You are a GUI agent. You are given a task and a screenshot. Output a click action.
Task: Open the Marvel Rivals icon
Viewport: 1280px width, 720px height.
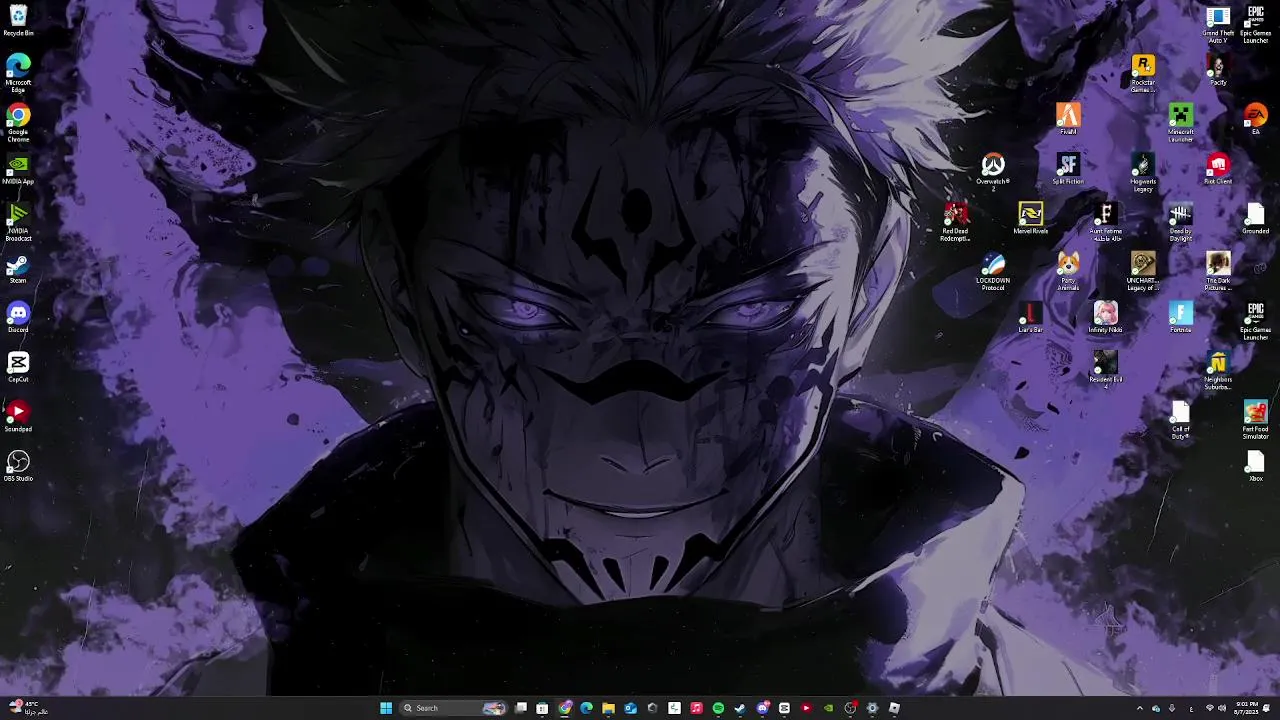click(x=1031, y=218)
